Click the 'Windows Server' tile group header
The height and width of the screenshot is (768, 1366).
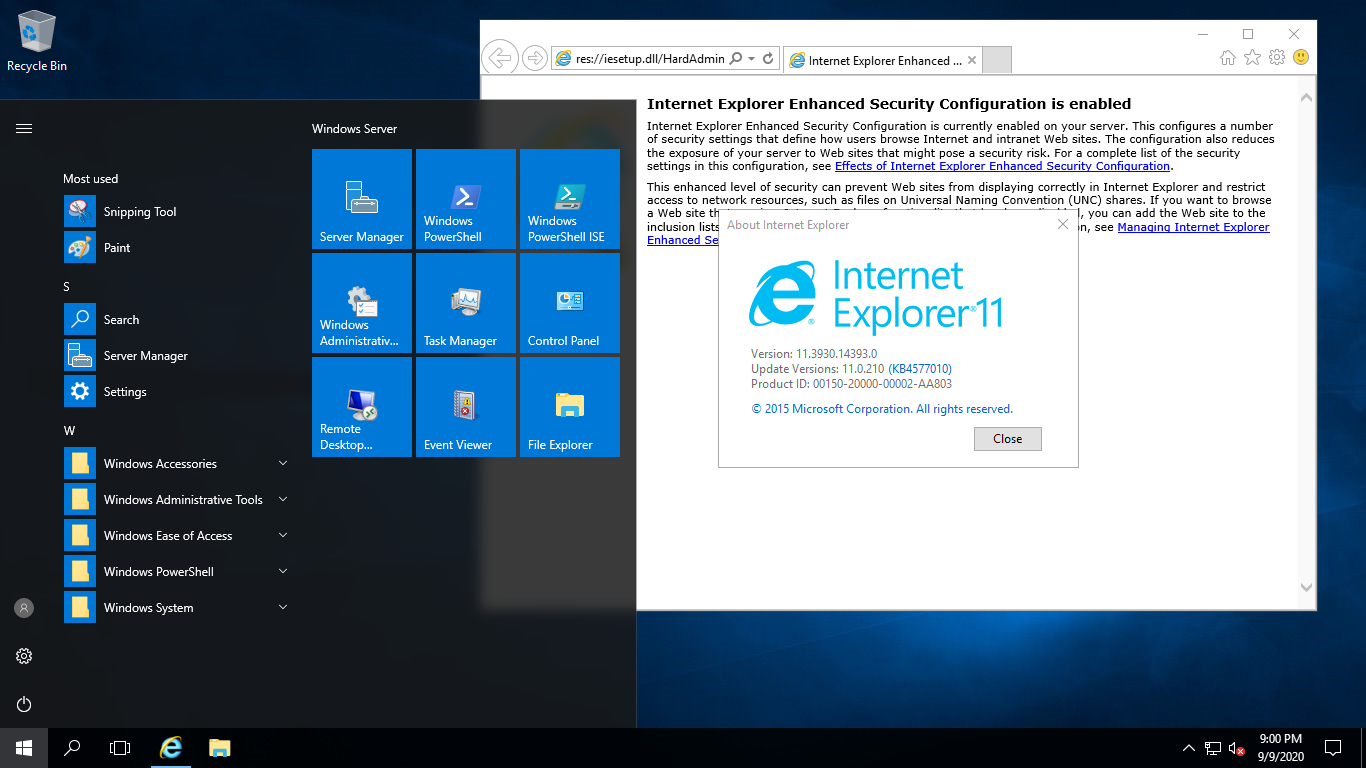point(354,129)
